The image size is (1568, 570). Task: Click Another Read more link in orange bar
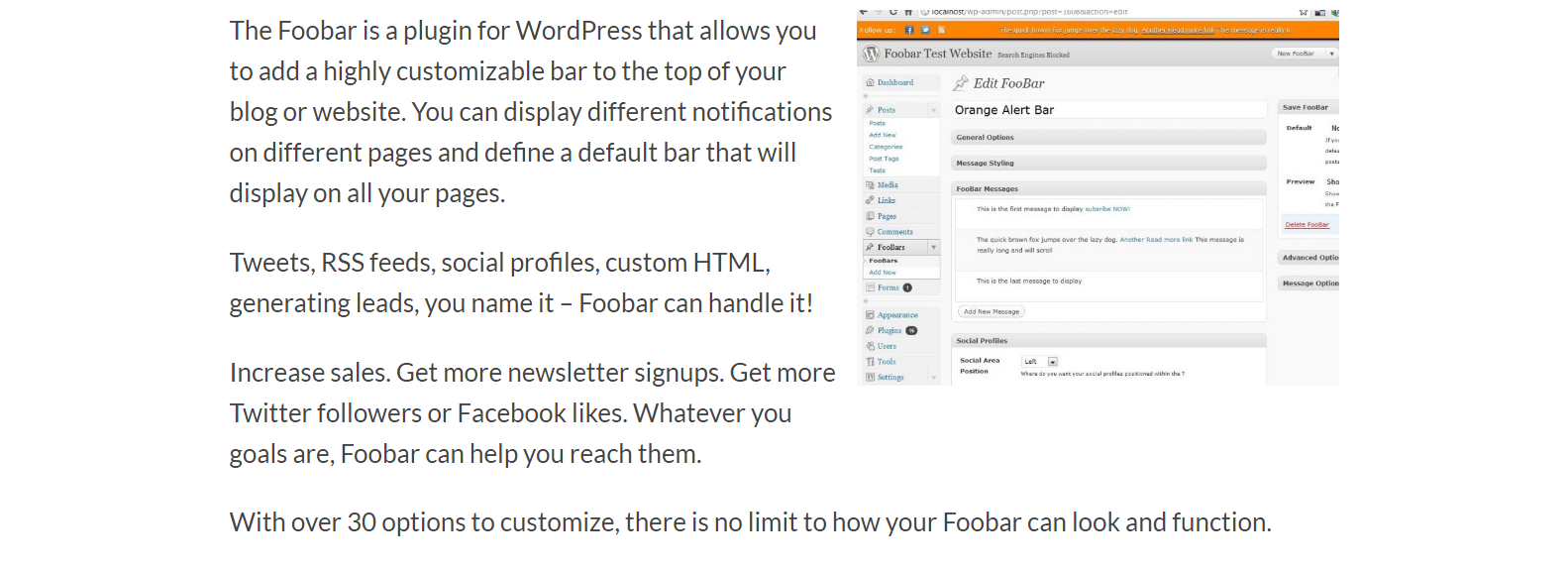point(1178,31)
